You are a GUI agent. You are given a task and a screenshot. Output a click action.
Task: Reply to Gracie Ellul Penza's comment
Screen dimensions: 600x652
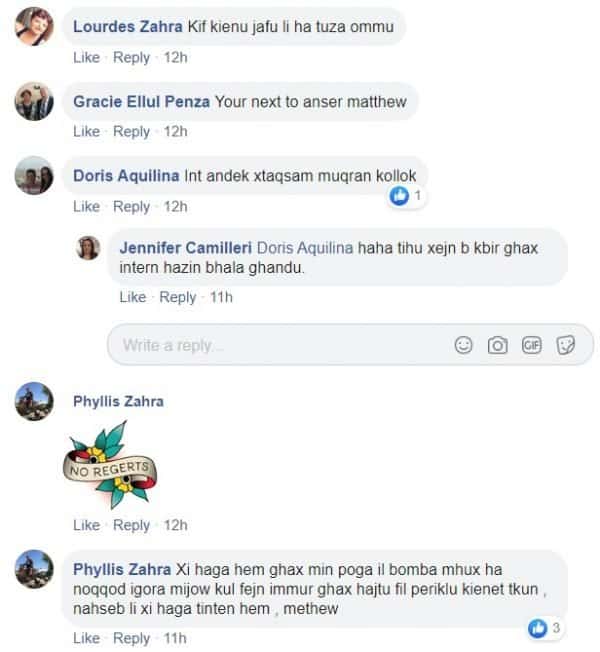click(131, 131)
